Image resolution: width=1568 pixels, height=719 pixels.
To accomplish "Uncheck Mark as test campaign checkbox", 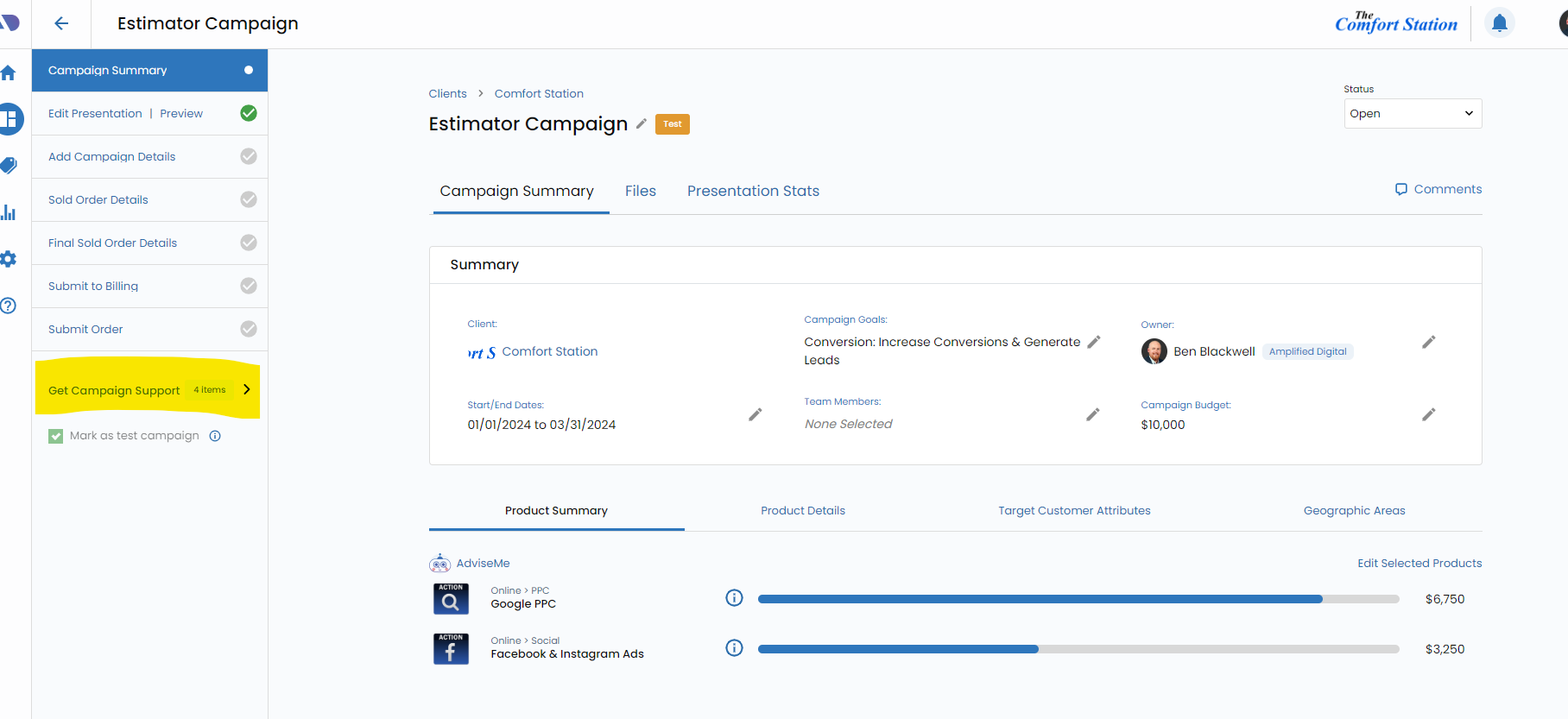I will [x=56, y=436].
